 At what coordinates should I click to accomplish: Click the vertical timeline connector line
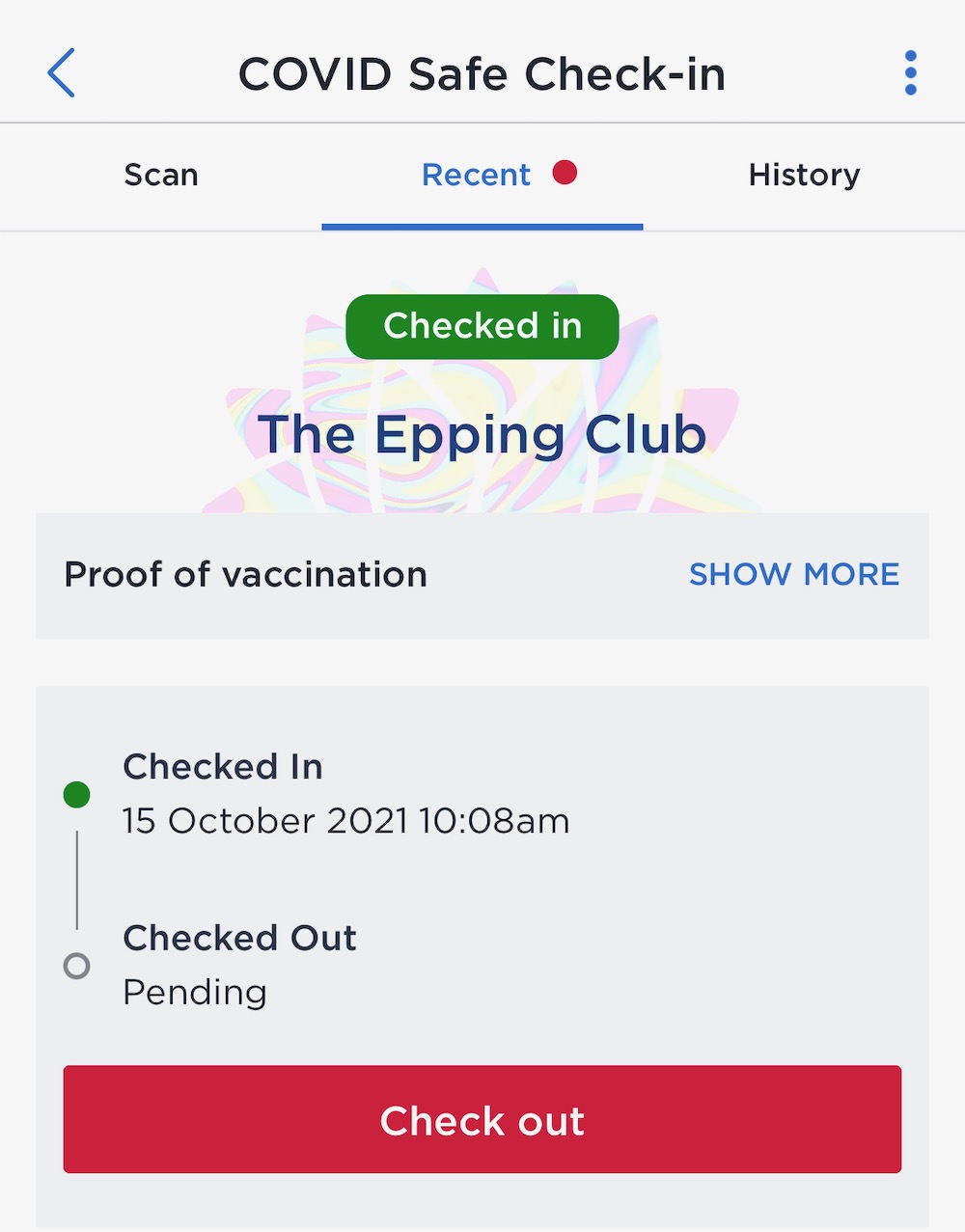pos(76,880)
